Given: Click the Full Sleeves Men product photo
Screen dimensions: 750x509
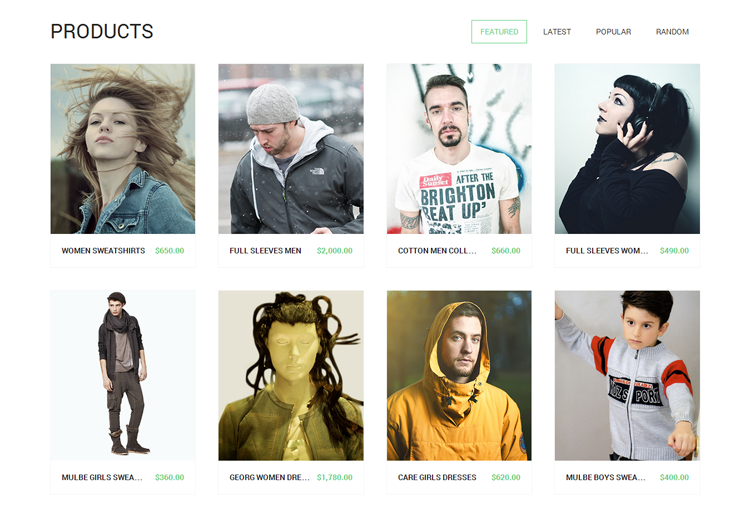Looking at the screenshot, I should click(291, 149).
